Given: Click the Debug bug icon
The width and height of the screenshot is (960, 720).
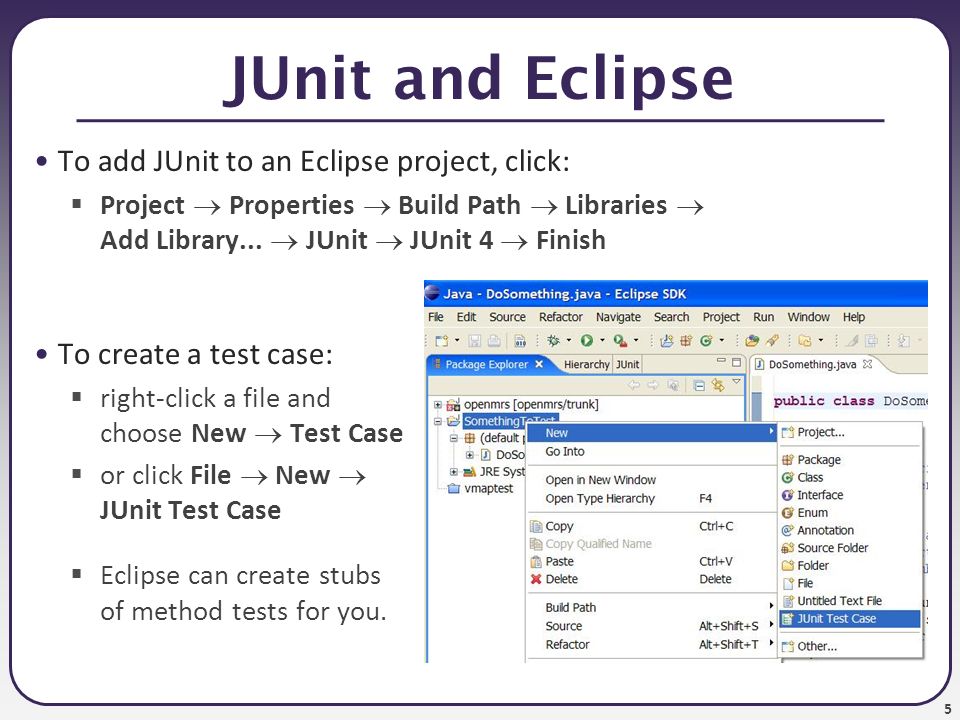Looking at the screenshot, I should [x=553, y=340].
